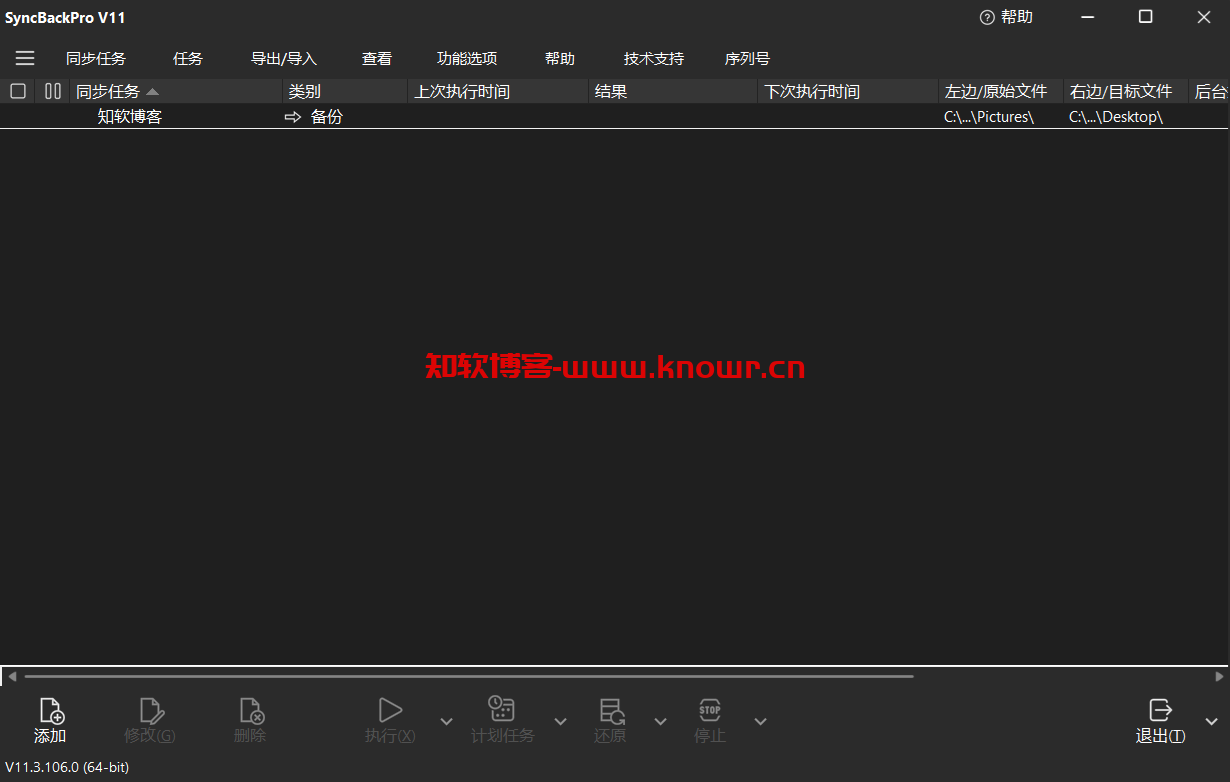Screen dimensions: 1230x782
Task: Select the 知软博客 profile row
Action: [x=615, y=117]
